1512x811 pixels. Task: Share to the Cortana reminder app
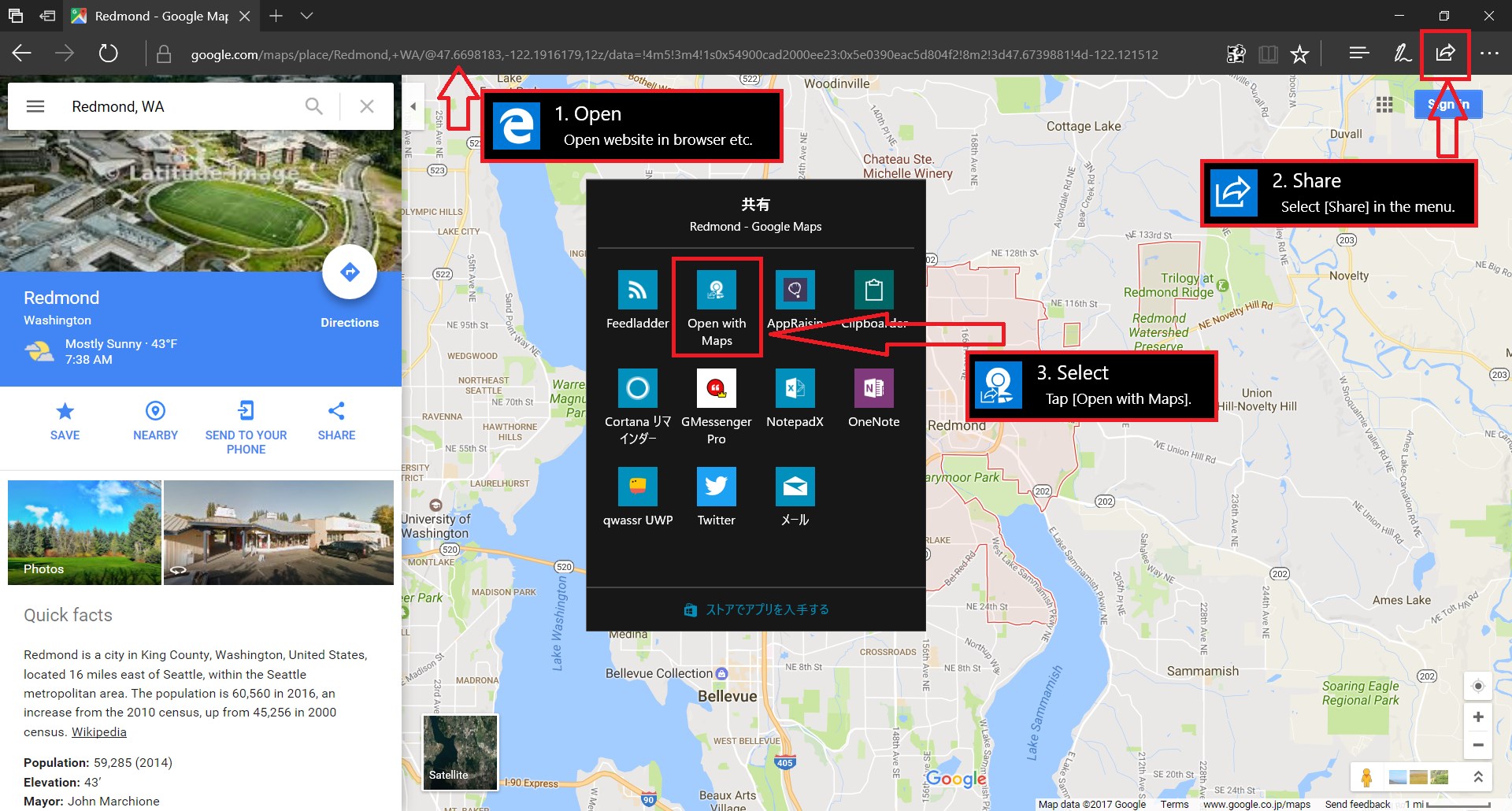pos(637,407)
